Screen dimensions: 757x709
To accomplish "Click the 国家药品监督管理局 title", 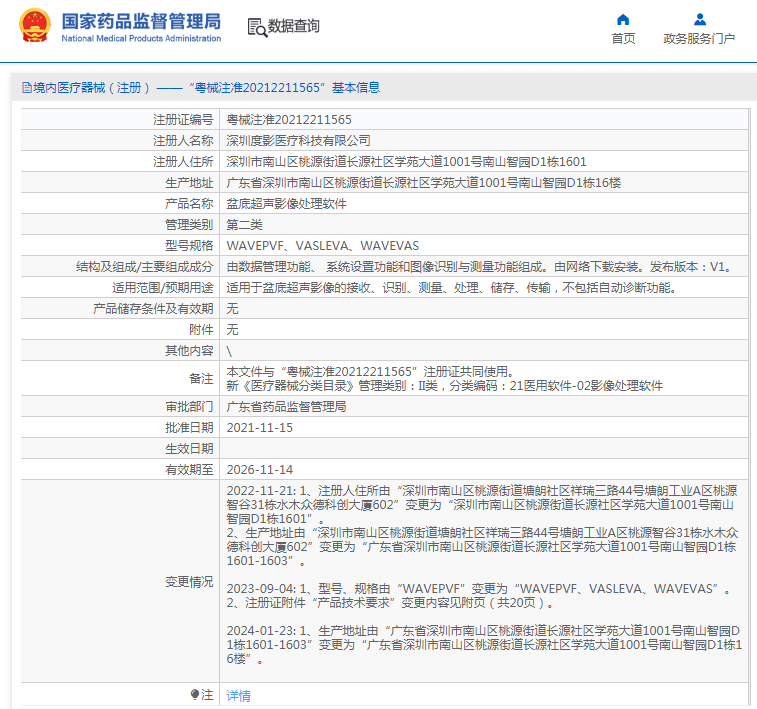I will click(x=141, y=21).
